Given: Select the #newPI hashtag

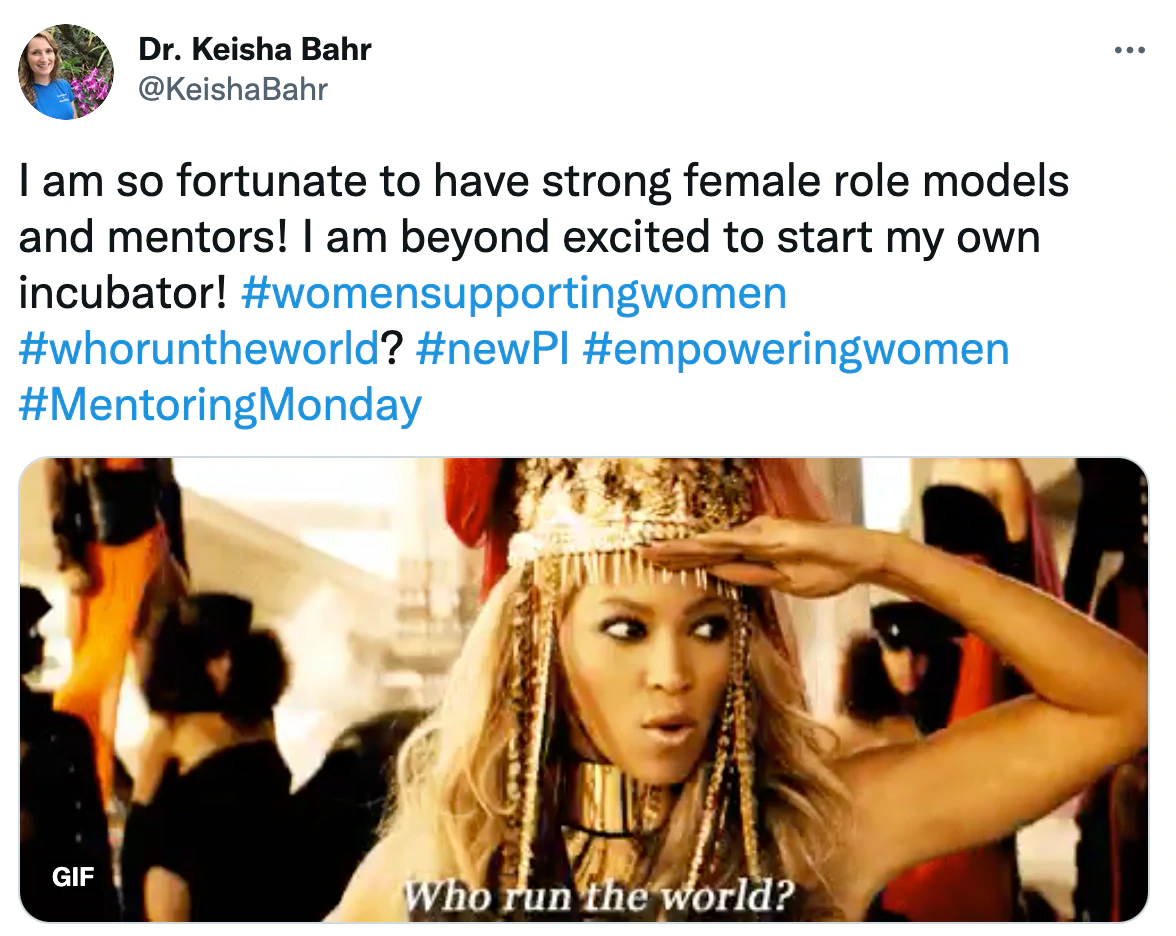Looking at the screenshot, I should [x=491, y=350].
